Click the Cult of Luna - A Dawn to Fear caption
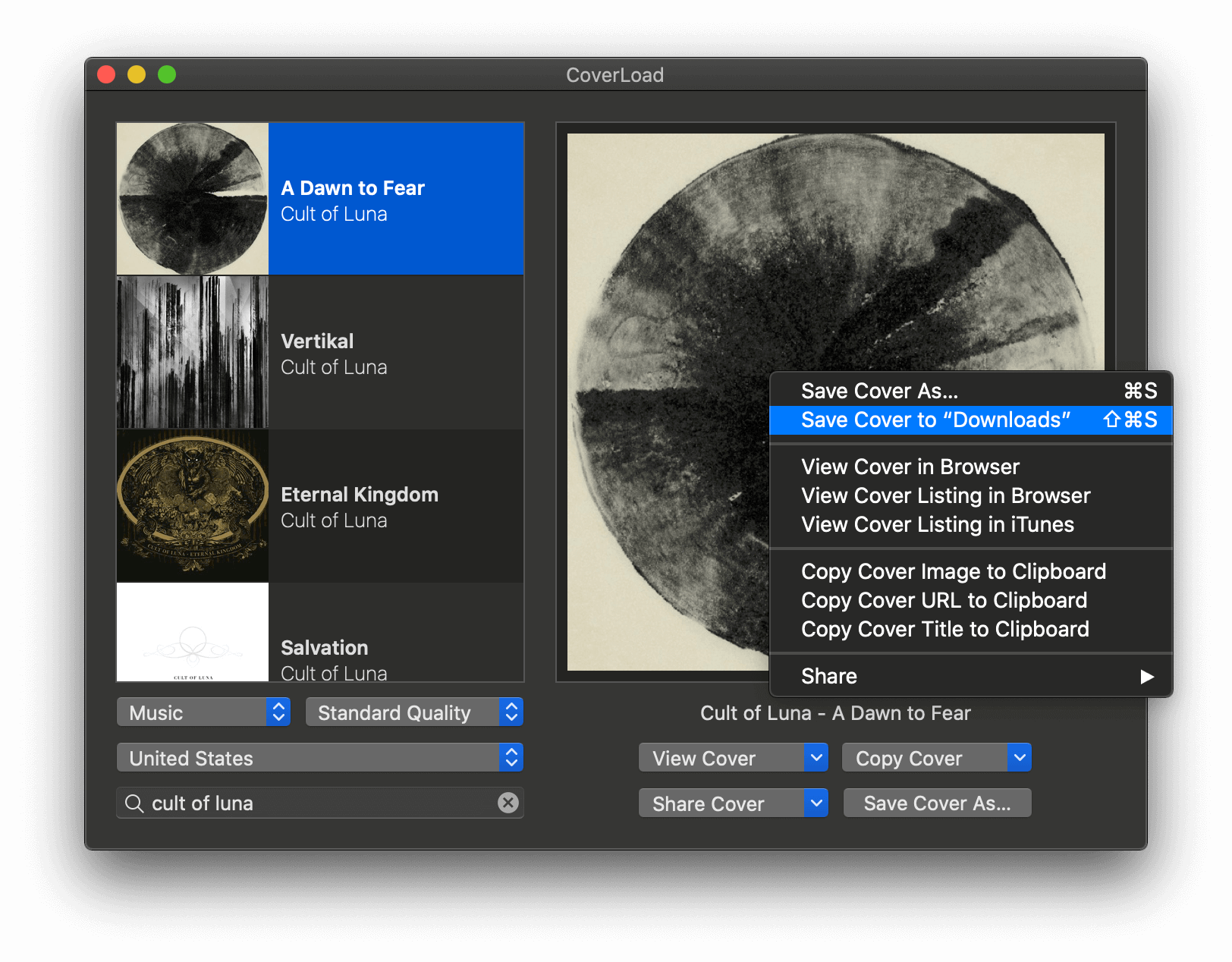 (835, 713)
